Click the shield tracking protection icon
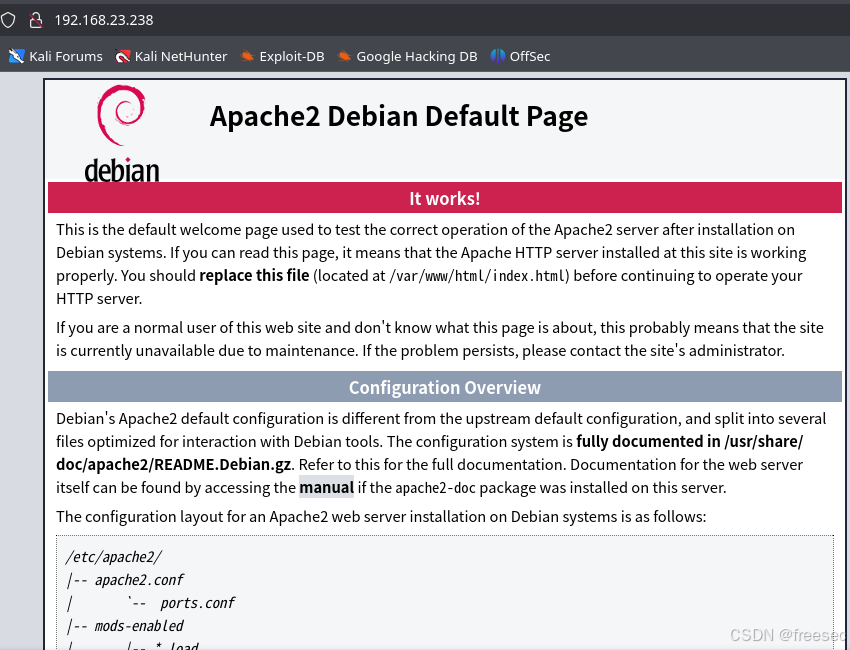Screen dimensions: 850x650 click(8, 20)
